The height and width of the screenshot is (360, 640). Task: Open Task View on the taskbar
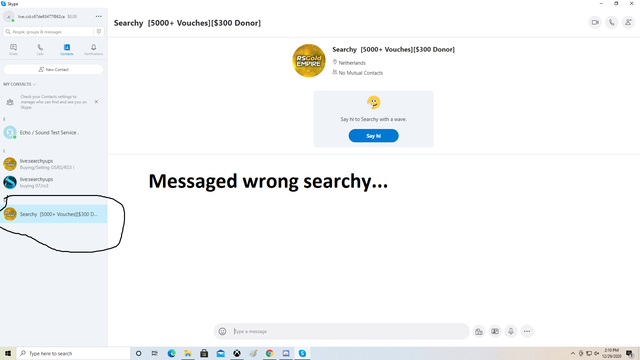(x=155, y=353)
